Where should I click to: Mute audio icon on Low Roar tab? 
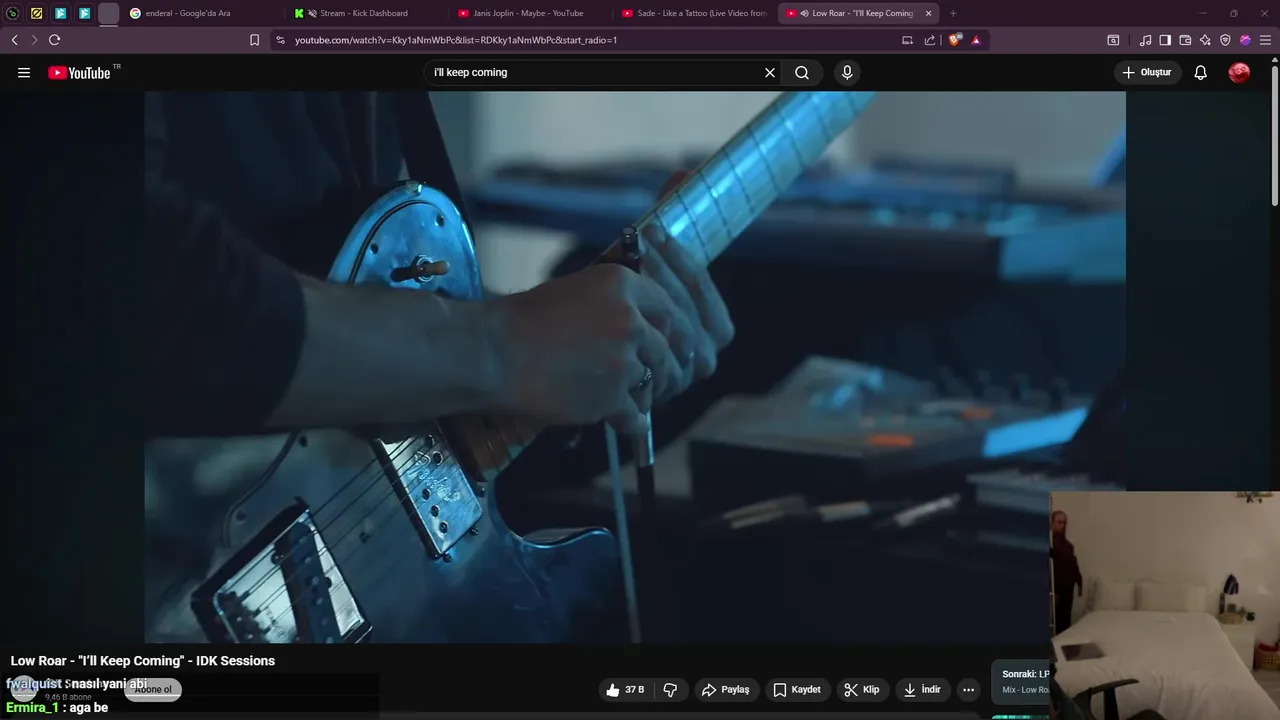805,13
